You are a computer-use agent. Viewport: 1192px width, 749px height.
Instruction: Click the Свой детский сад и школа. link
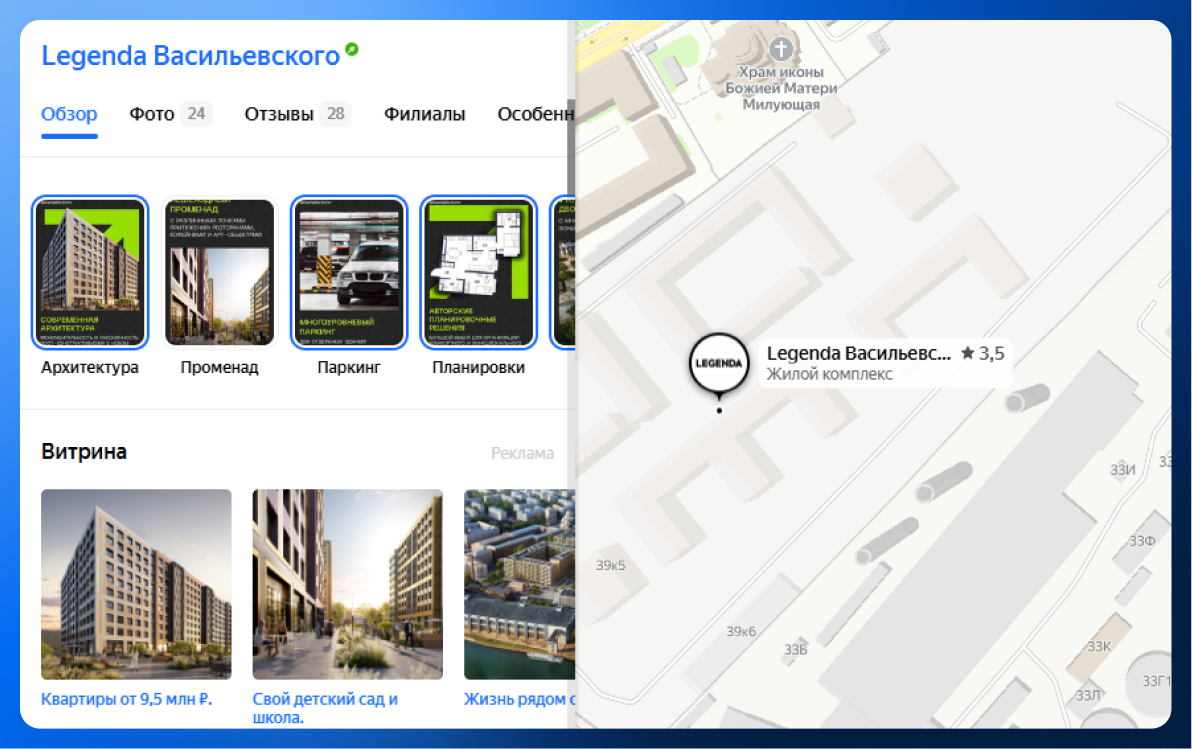325,708
